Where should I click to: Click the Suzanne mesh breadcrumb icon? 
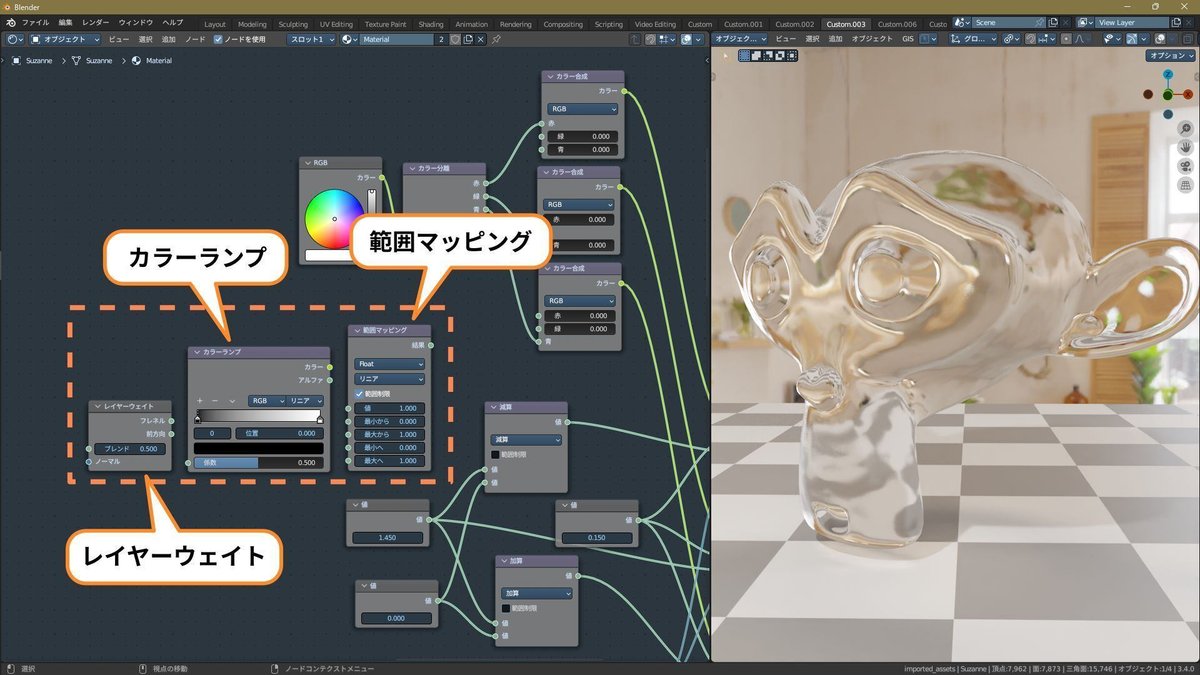76,60
